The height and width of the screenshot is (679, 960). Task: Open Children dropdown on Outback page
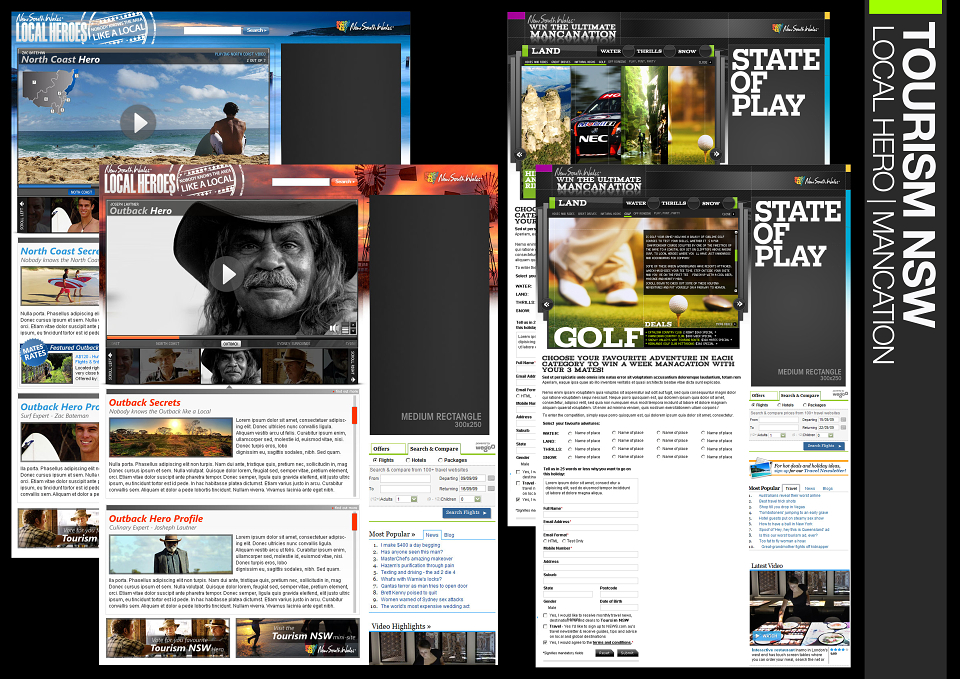(470, 499)
